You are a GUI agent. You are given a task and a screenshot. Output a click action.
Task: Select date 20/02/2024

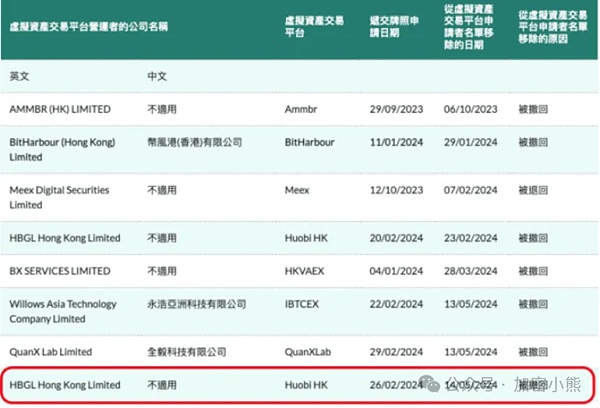point(396,238)
